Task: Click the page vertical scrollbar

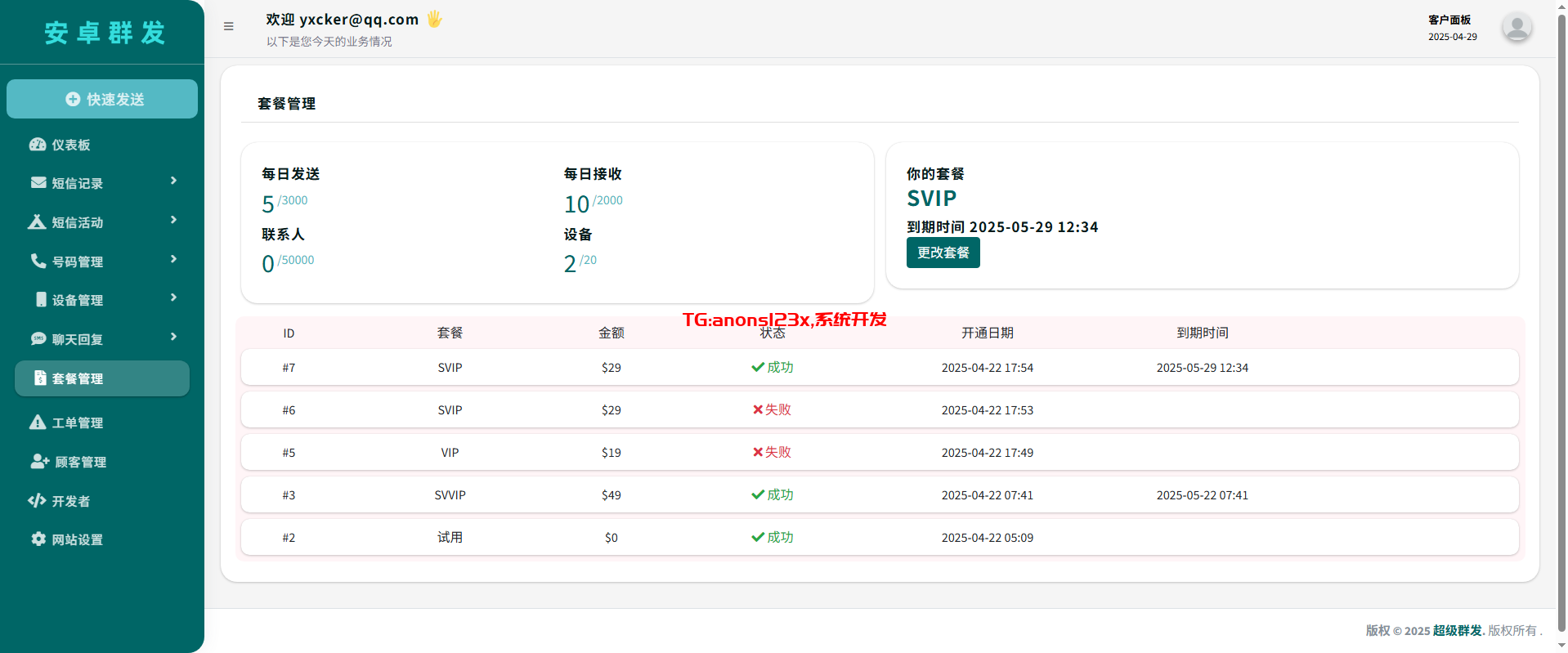Action: click(x=1561, y=327)
